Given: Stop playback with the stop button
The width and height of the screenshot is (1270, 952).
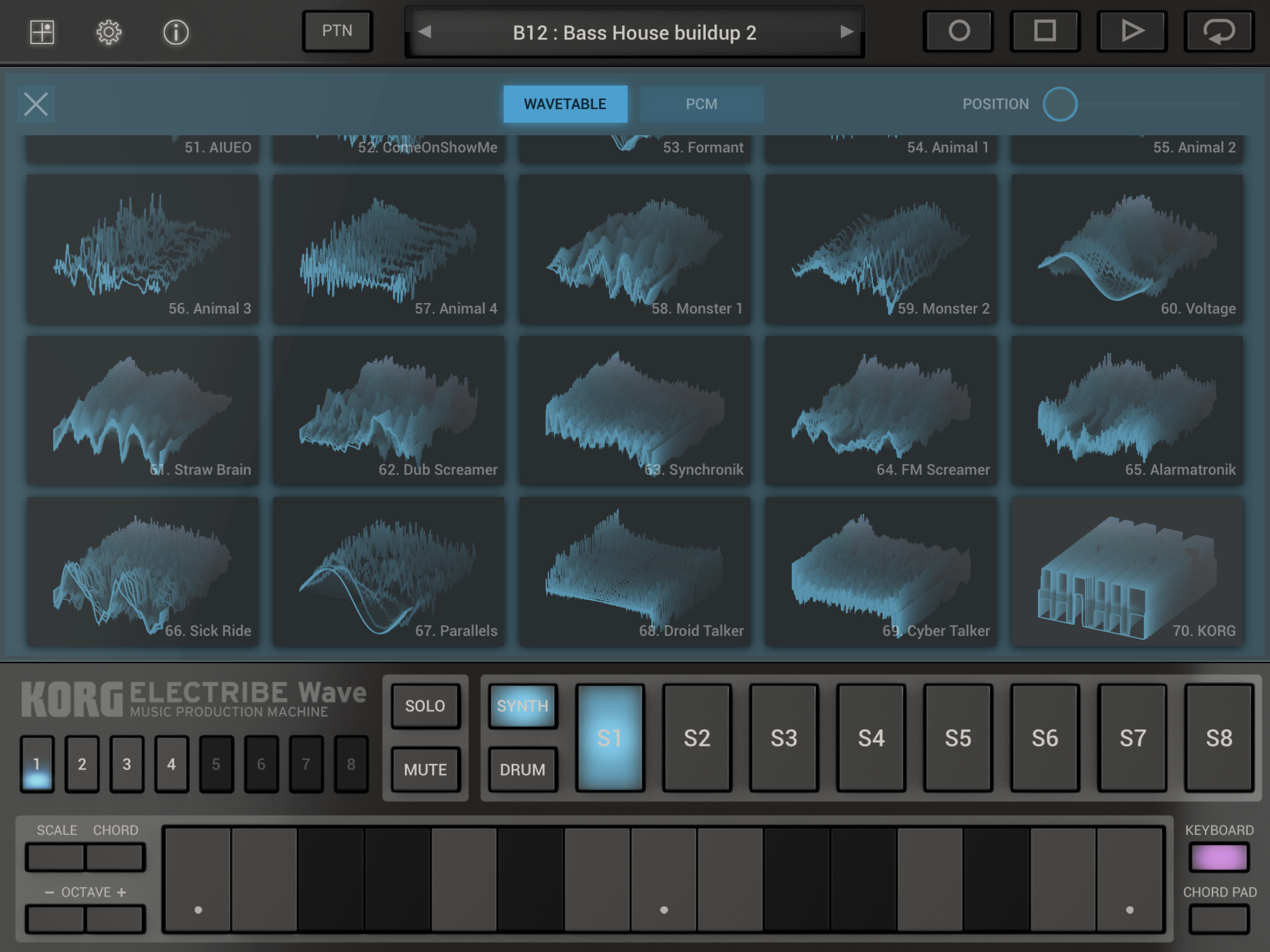Looking at the screenshot, I should [x=1045, y=31].
